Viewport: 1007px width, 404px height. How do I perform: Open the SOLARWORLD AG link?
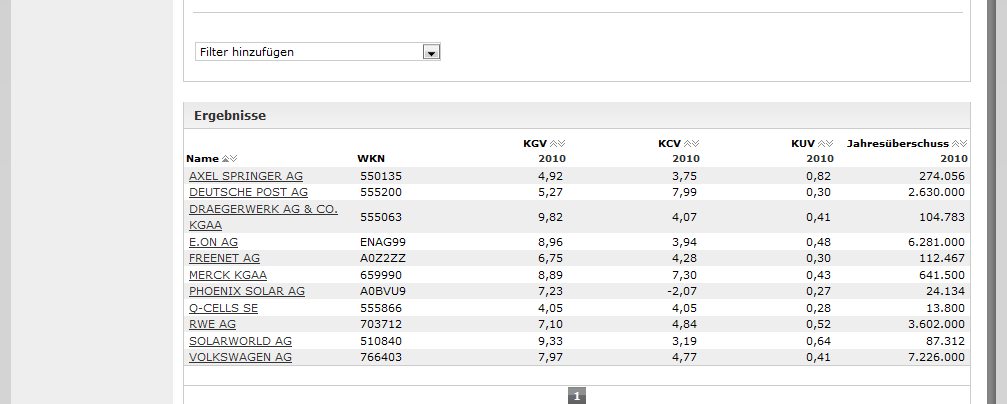tap(240, 341)
